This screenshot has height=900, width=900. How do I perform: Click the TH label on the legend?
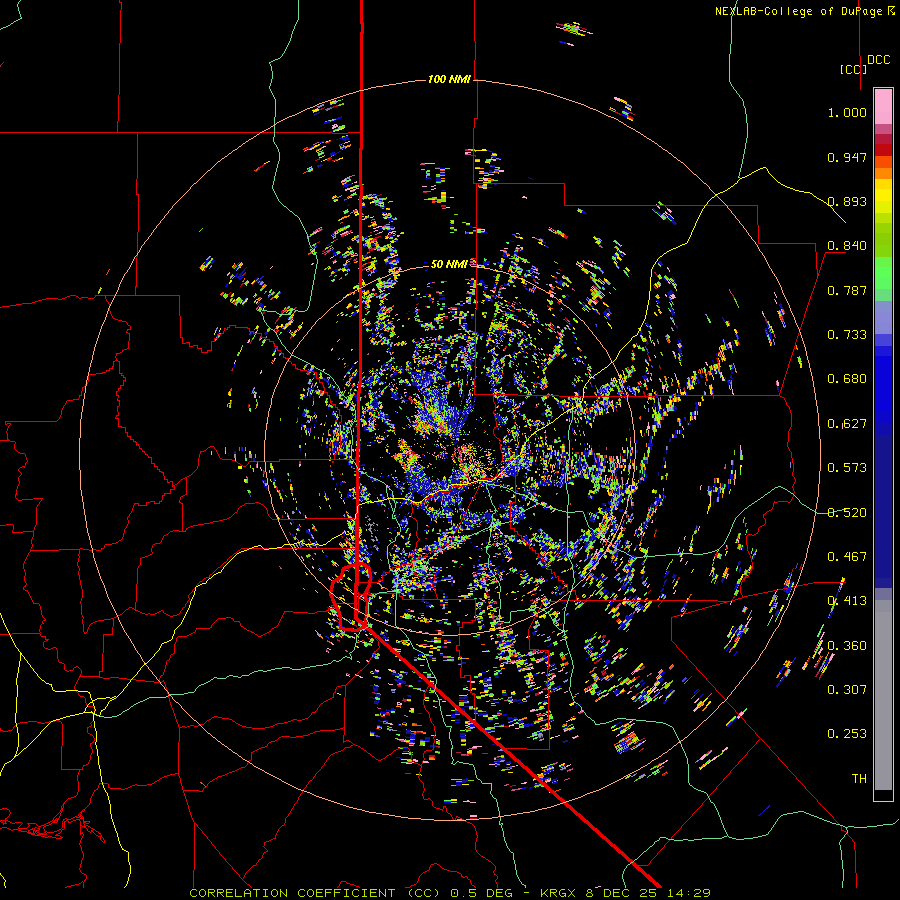(859, 779)
